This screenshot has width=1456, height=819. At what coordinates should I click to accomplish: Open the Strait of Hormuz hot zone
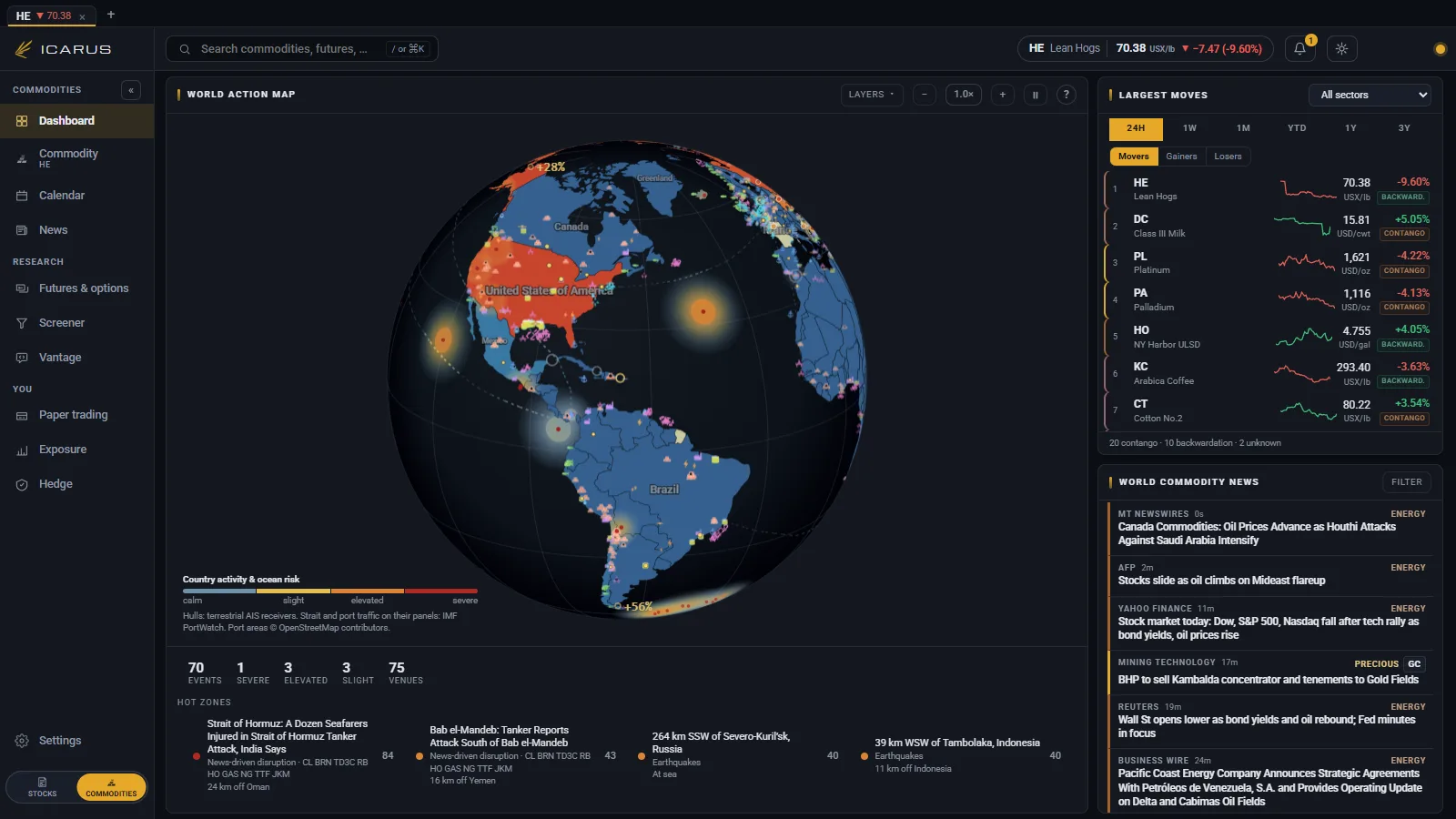click(287, 755)
